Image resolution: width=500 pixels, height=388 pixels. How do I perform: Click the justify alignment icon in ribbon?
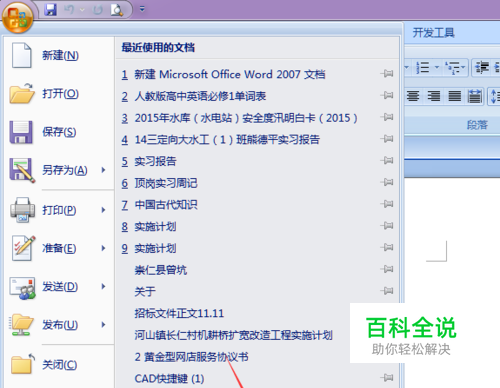(x=455, y=96)
